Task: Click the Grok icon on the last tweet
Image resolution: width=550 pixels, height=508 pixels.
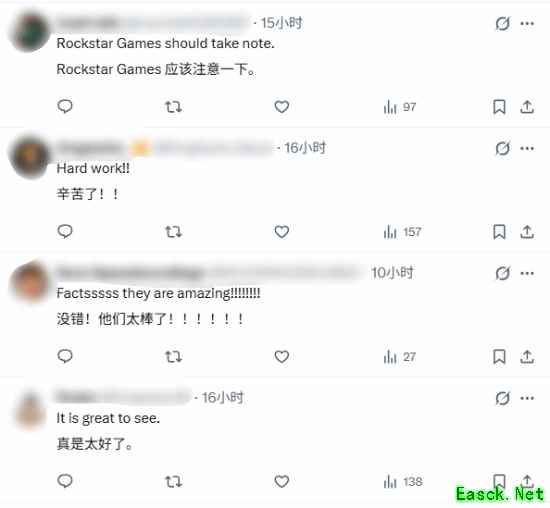Action: coord(502,398)
